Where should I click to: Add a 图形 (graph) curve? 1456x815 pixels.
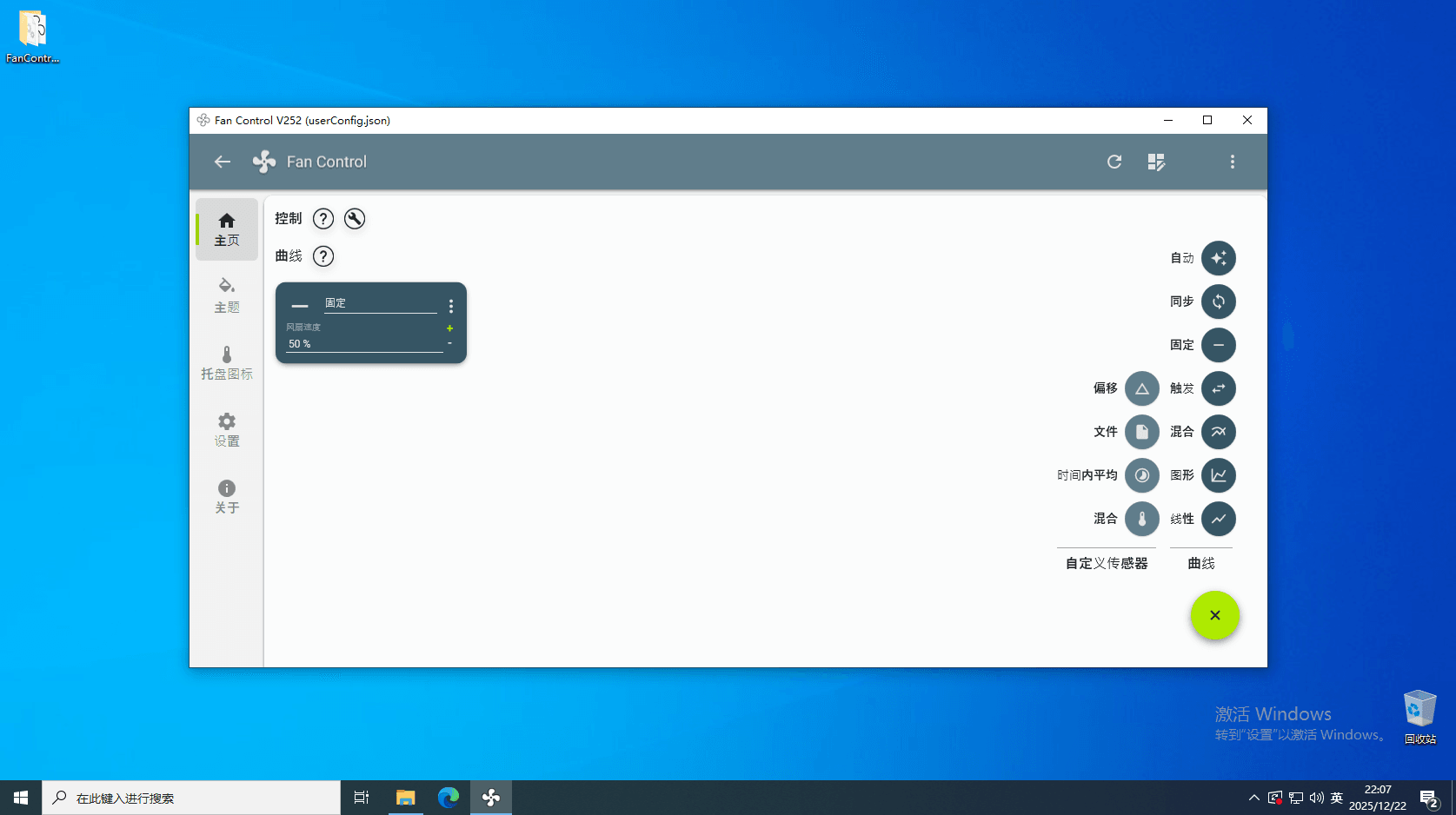point(1218,475)
